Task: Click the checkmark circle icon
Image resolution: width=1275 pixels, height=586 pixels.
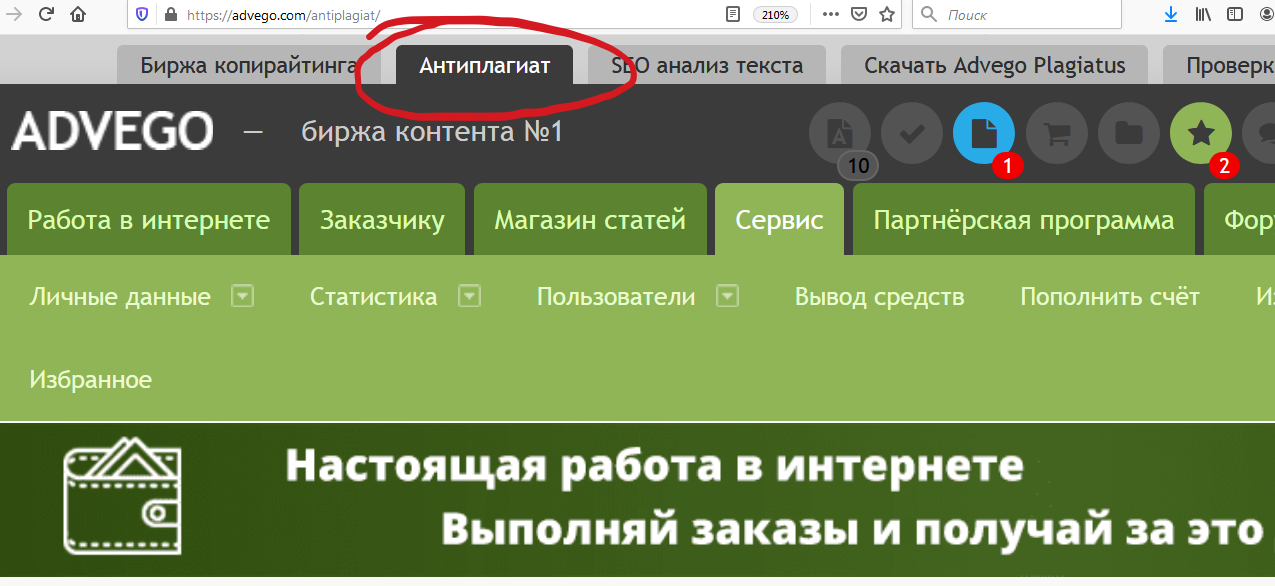Action: [x=911, y=134]
